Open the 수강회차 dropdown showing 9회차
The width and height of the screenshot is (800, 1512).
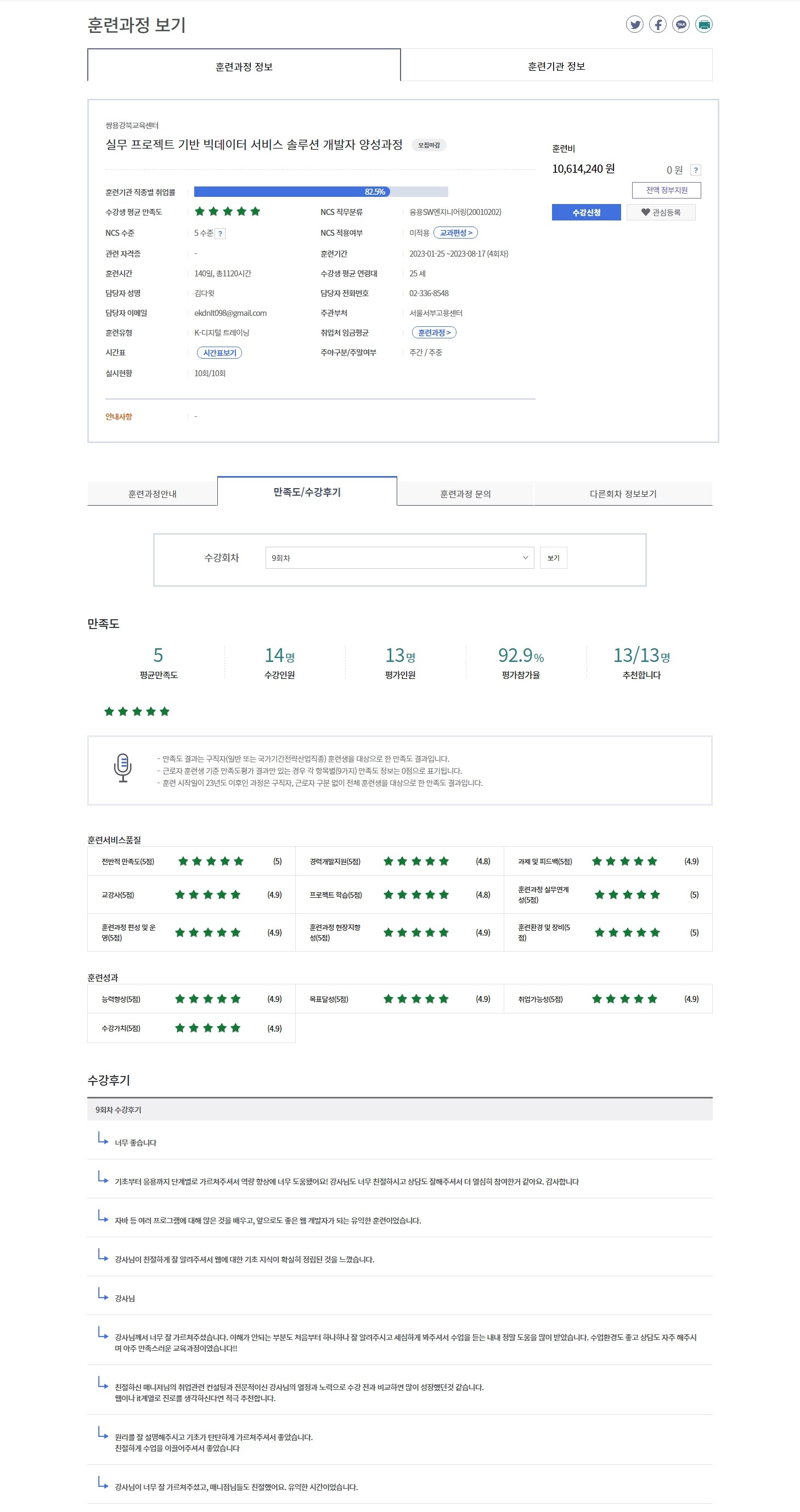[x=399, y=558]
